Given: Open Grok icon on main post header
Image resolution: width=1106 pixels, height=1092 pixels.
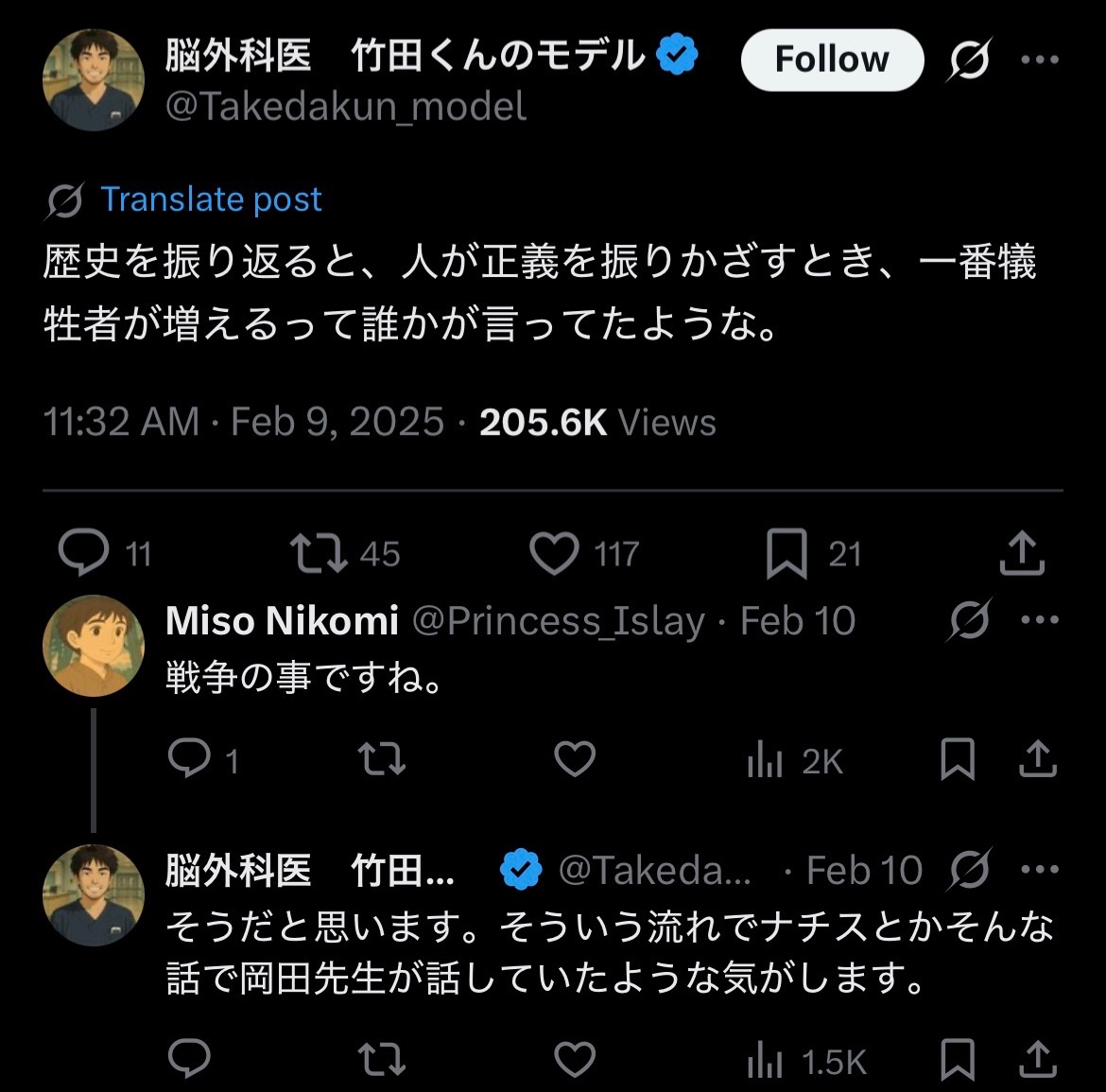Looking at the screenshot, I should point(970,60).
